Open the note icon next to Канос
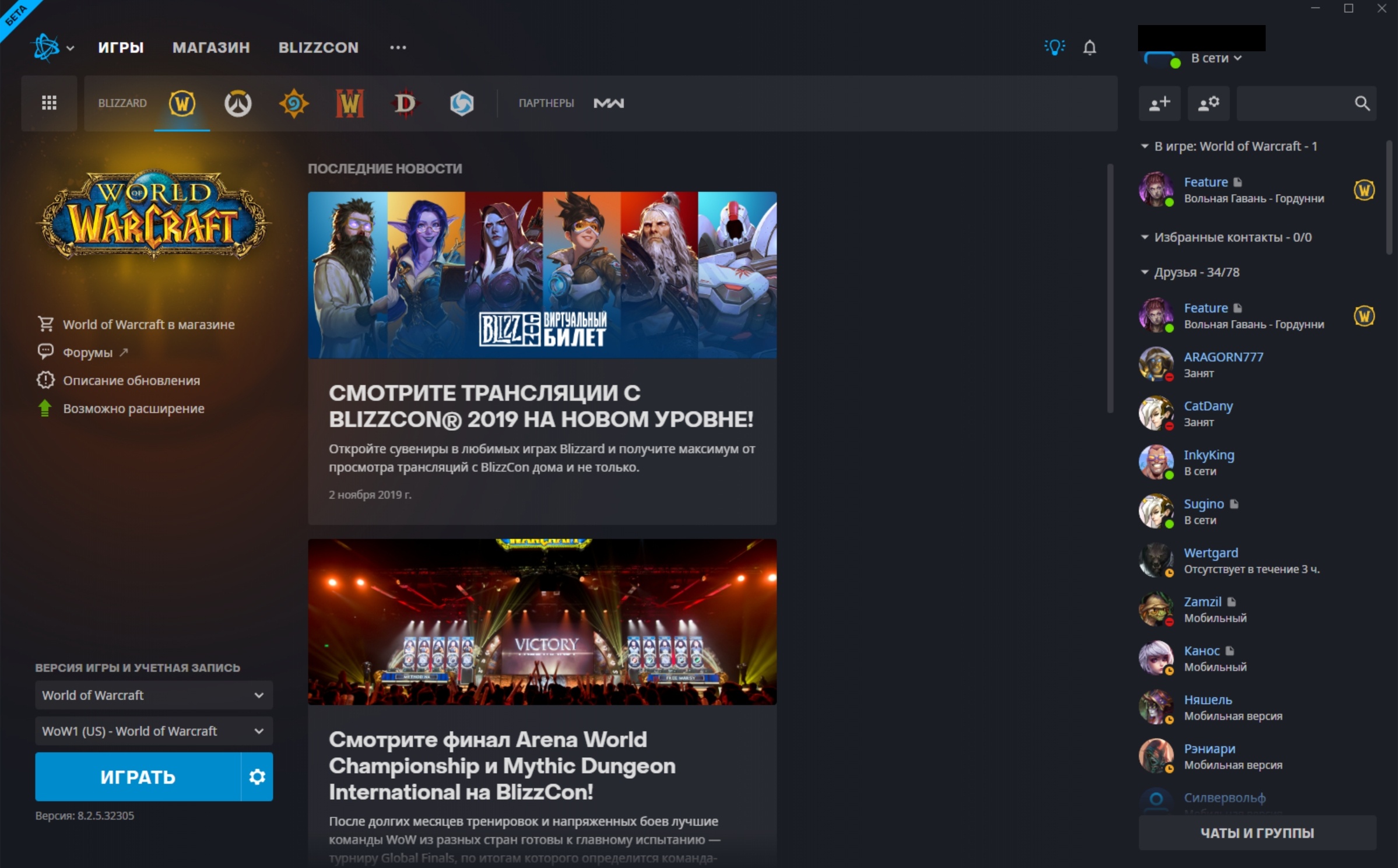 coord(1230,651)
